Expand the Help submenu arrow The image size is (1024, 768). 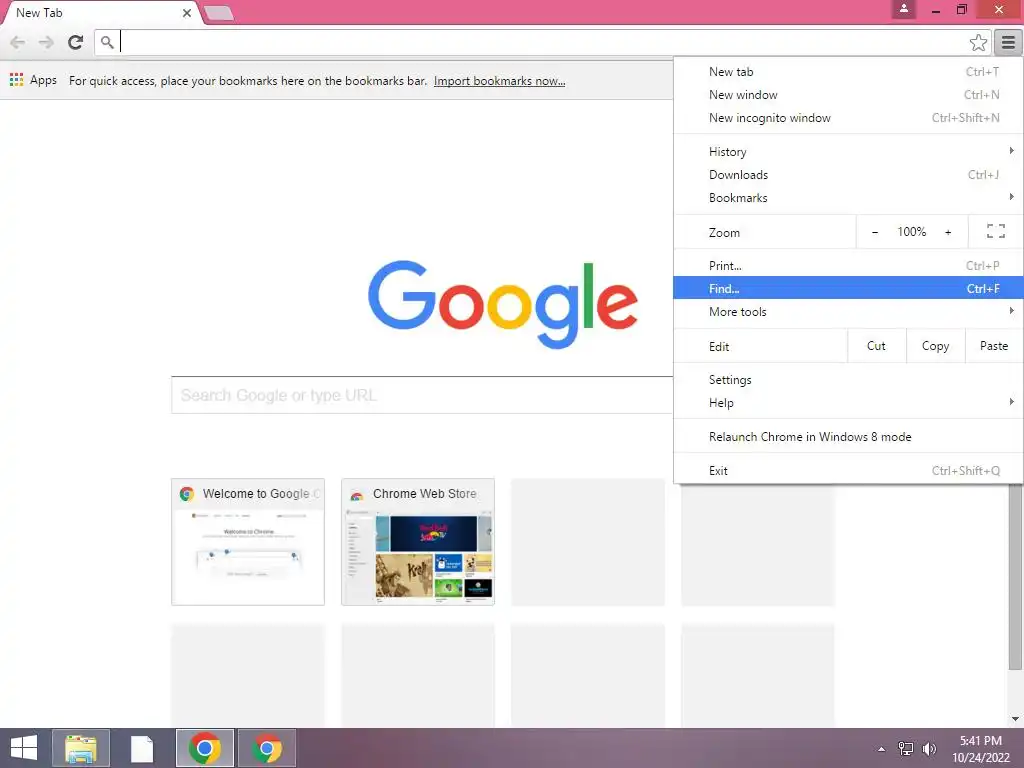tap(1011, 402)
